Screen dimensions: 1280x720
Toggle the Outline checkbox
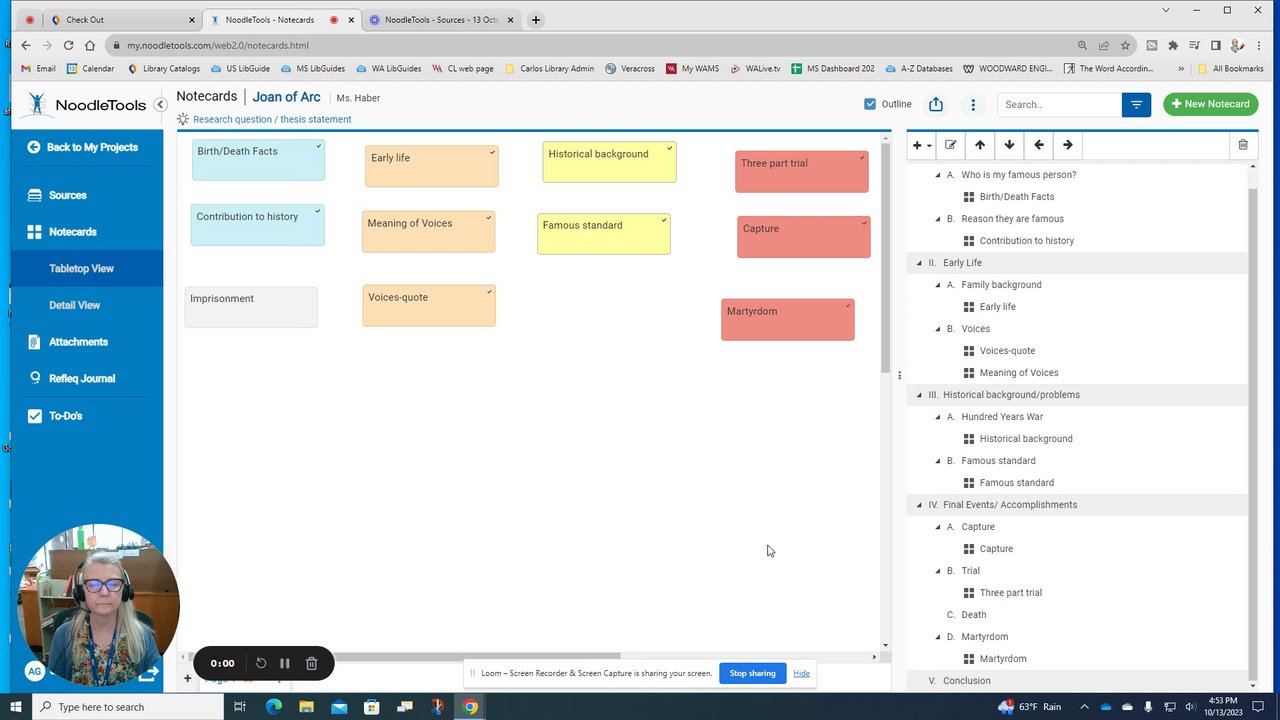click(870, 104)
